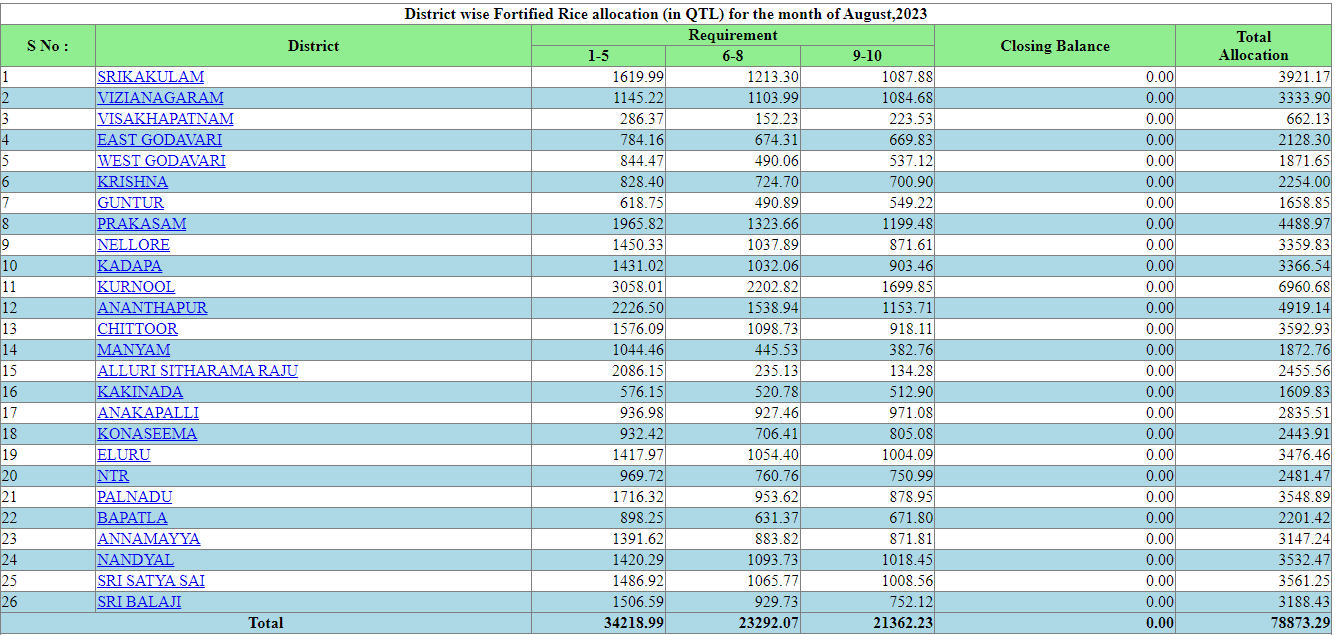Select Anakapalli 6-8 value 927.46
1335x635 pixels.
pyautogui.click(x=777, y=413)
